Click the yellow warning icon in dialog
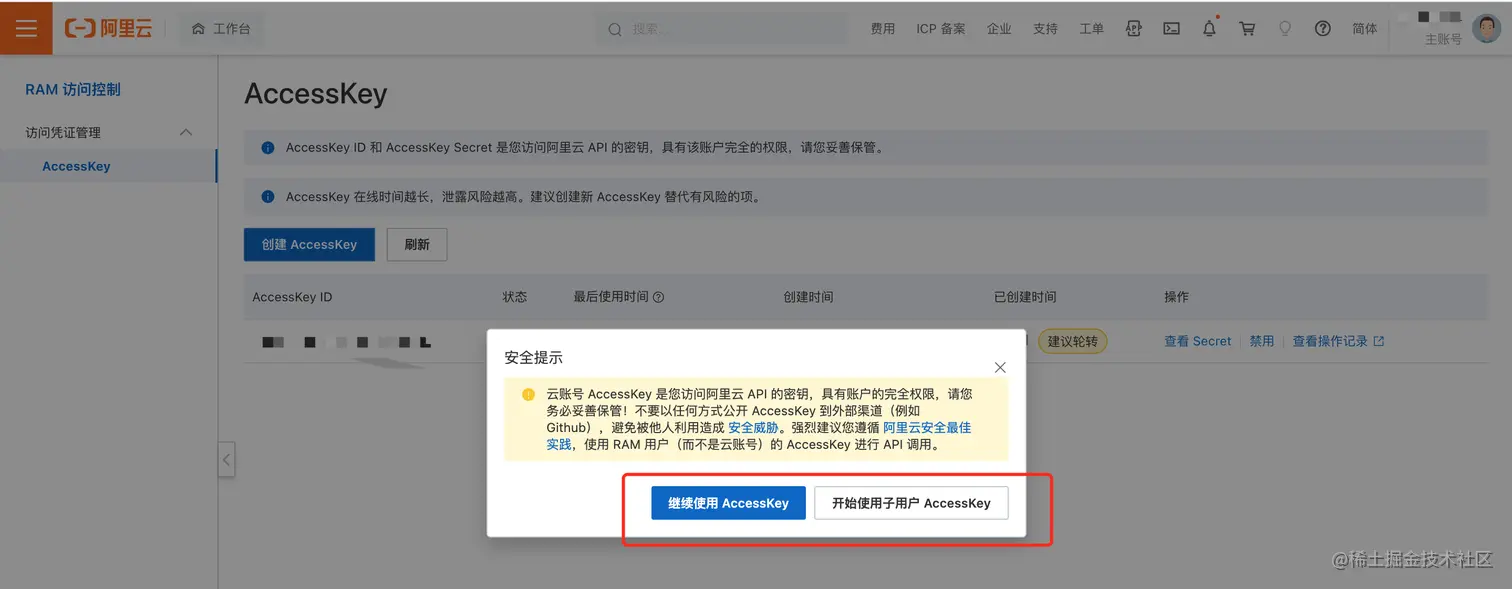This screenshot has width=1512, height=589. coord(528,394)
